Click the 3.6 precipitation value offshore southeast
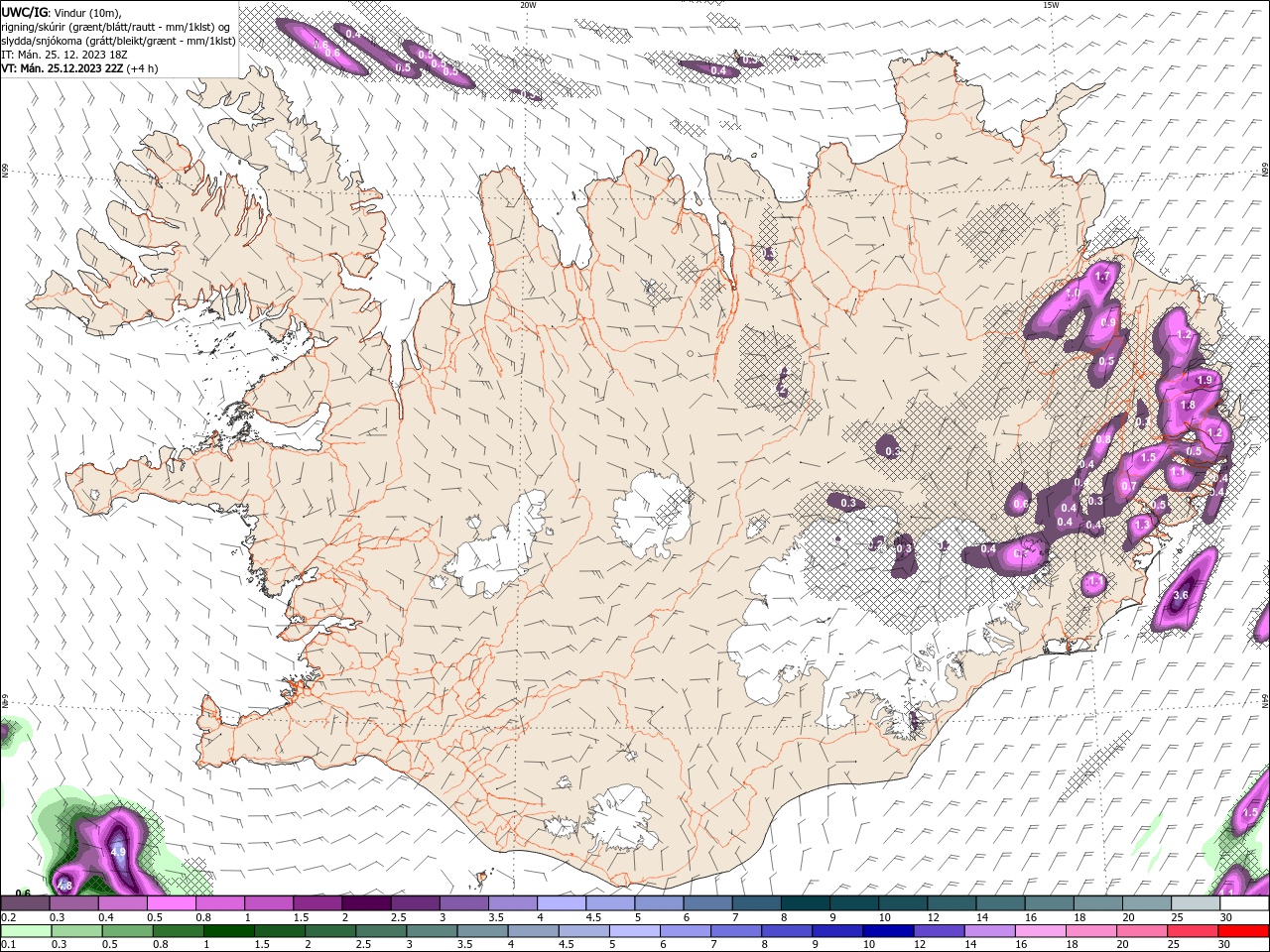The width and height of the screenshot is (1270, 952). point(1180,595)
